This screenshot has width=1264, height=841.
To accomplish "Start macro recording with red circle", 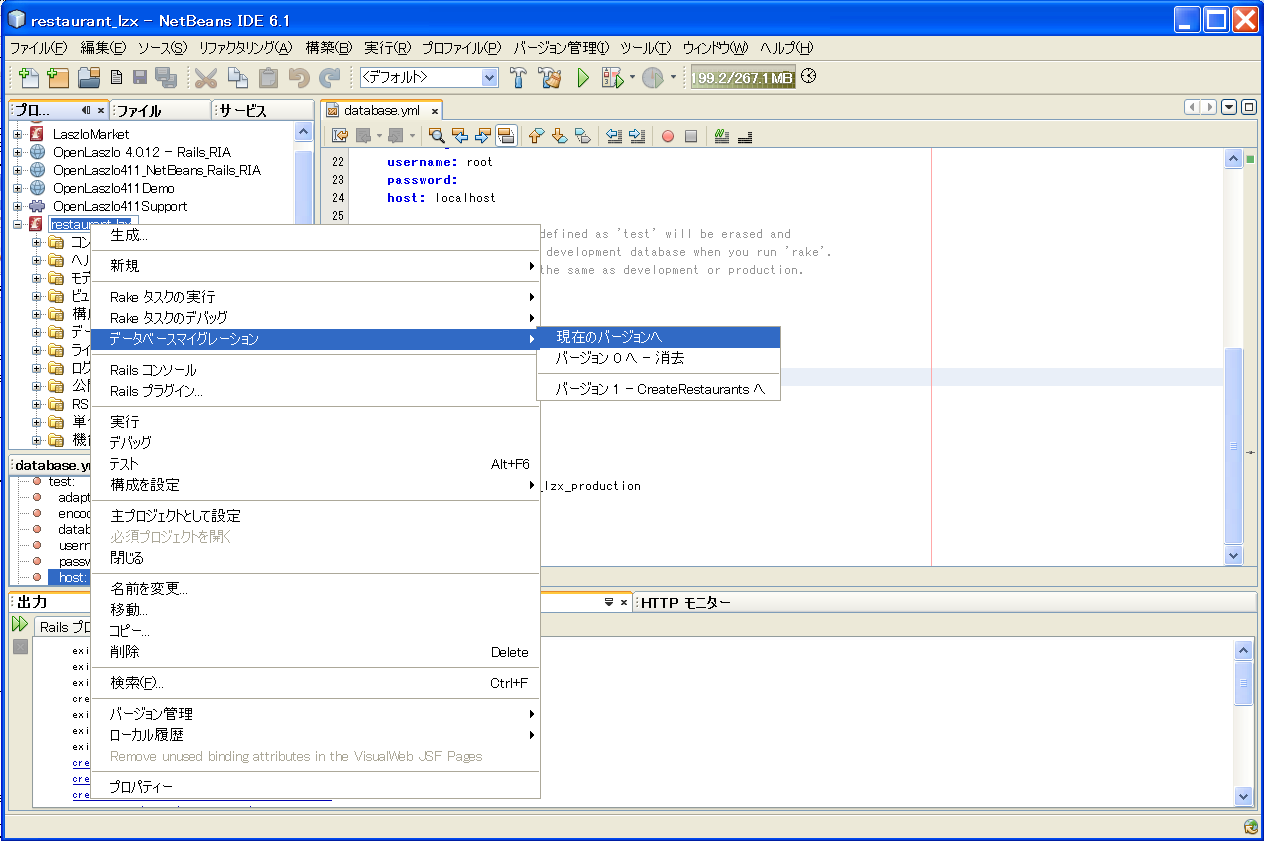I will coord(668,136).
